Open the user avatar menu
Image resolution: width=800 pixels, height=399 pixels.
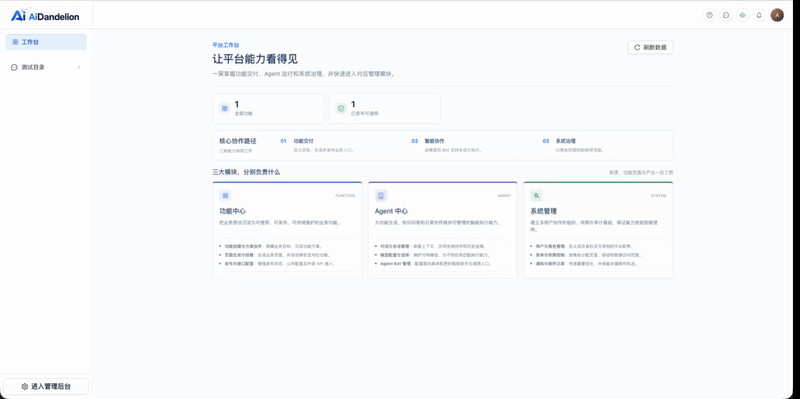coord(777,15)
